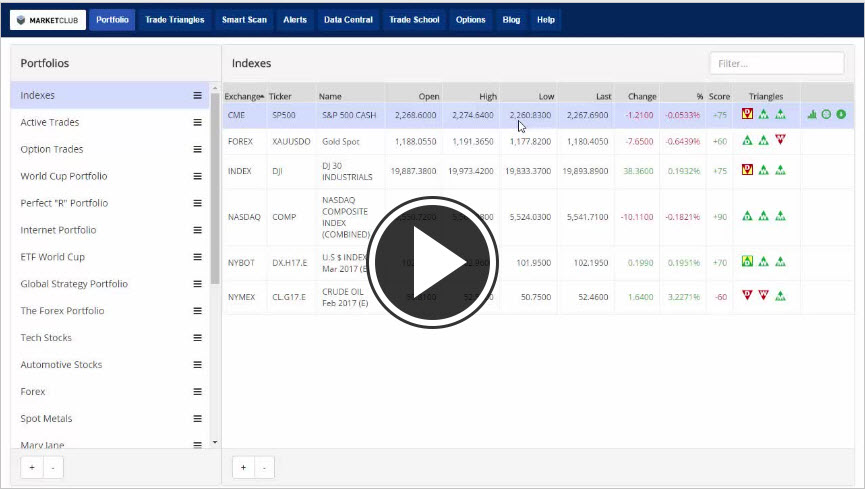Screen dimensions: 865x489
Task: Open hamburger menu for Option Trades portfolio
Action: [x=197, y=149]
